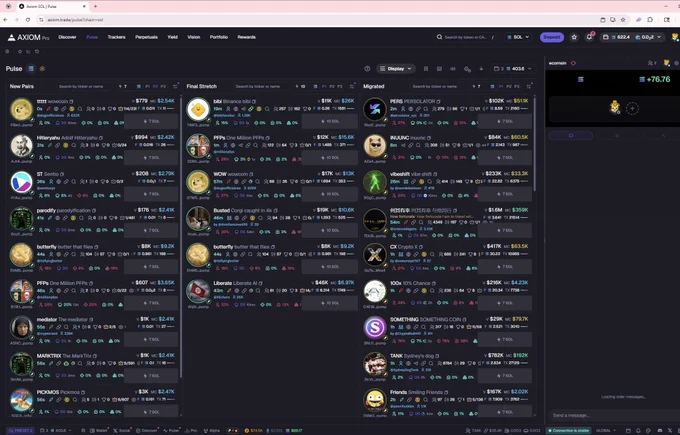Expand the GLOBAL region dropdown
Screen dimensions: 680x435
point(606,431)
